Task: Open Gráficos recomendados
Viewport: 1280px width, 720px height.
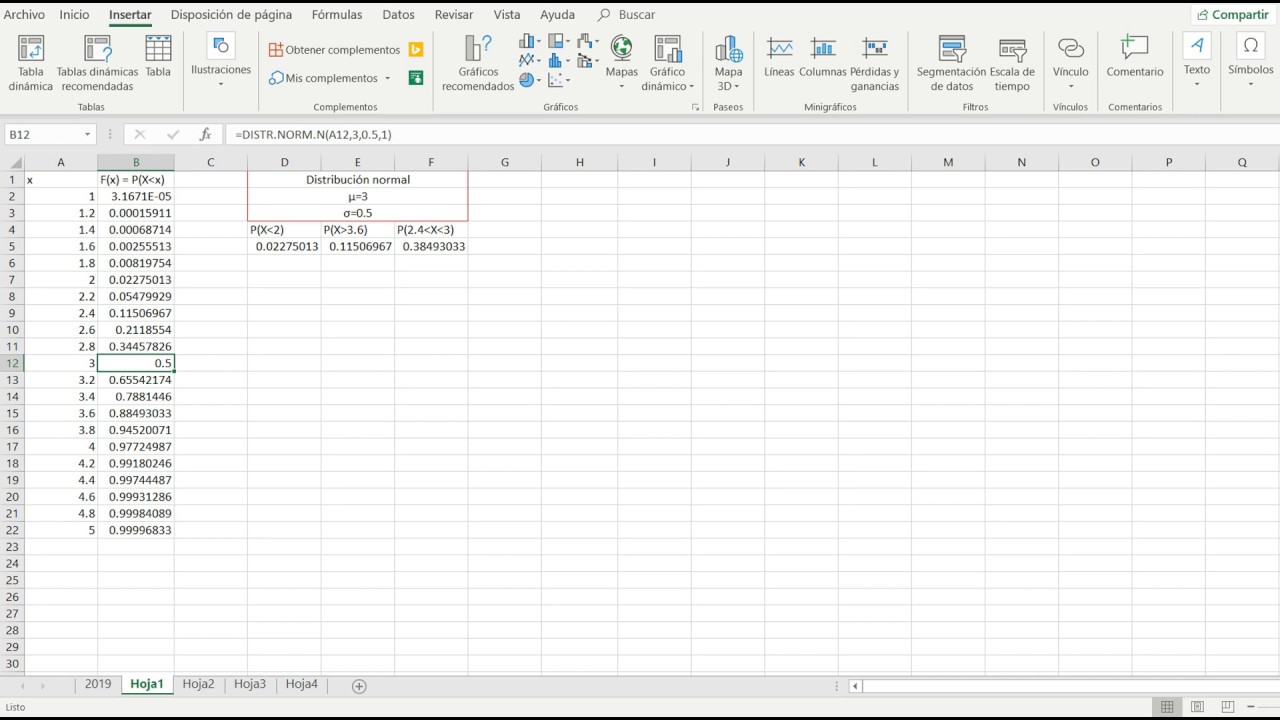Action: [478, 63]
